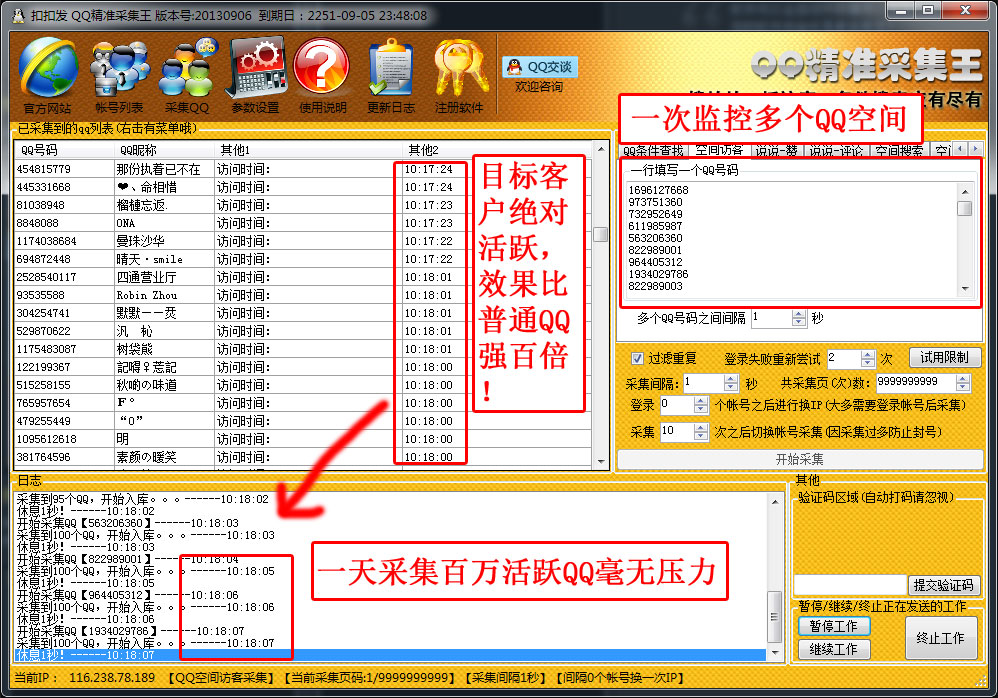Viewport: 998px width, 698px height.
Task: Select the highlighted log line 休息1秒!
Action: pos(390,655)
